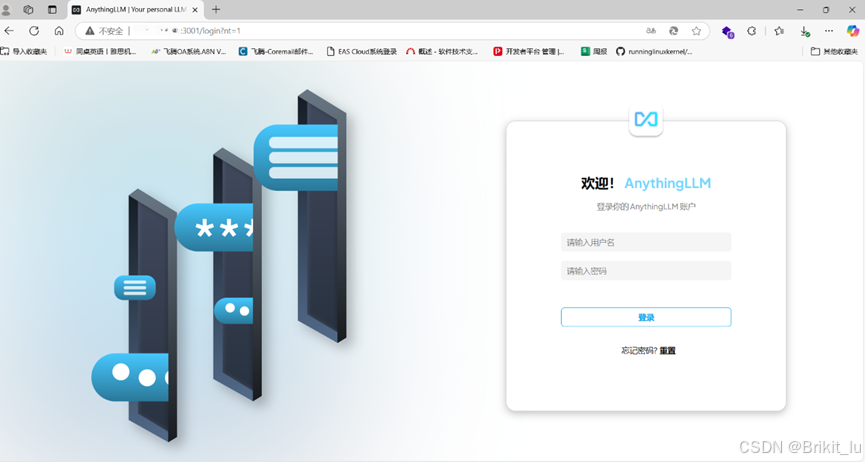Minimize the browser window
This screenshot has width=865, height=462.
(800, 10)
